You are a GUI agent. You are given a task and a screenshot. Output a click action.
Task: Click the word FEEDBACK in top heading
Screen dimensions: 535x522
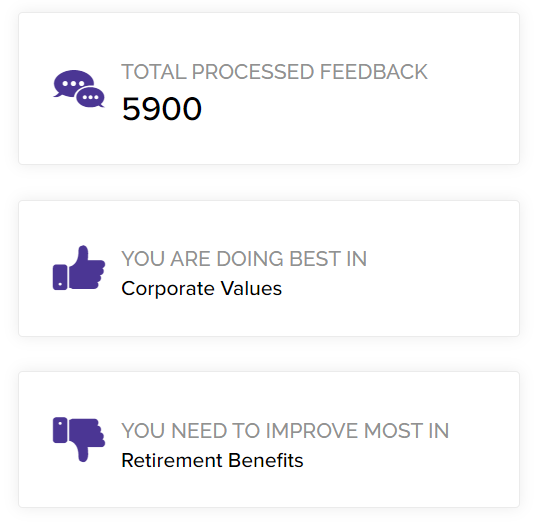pos(374,72)
